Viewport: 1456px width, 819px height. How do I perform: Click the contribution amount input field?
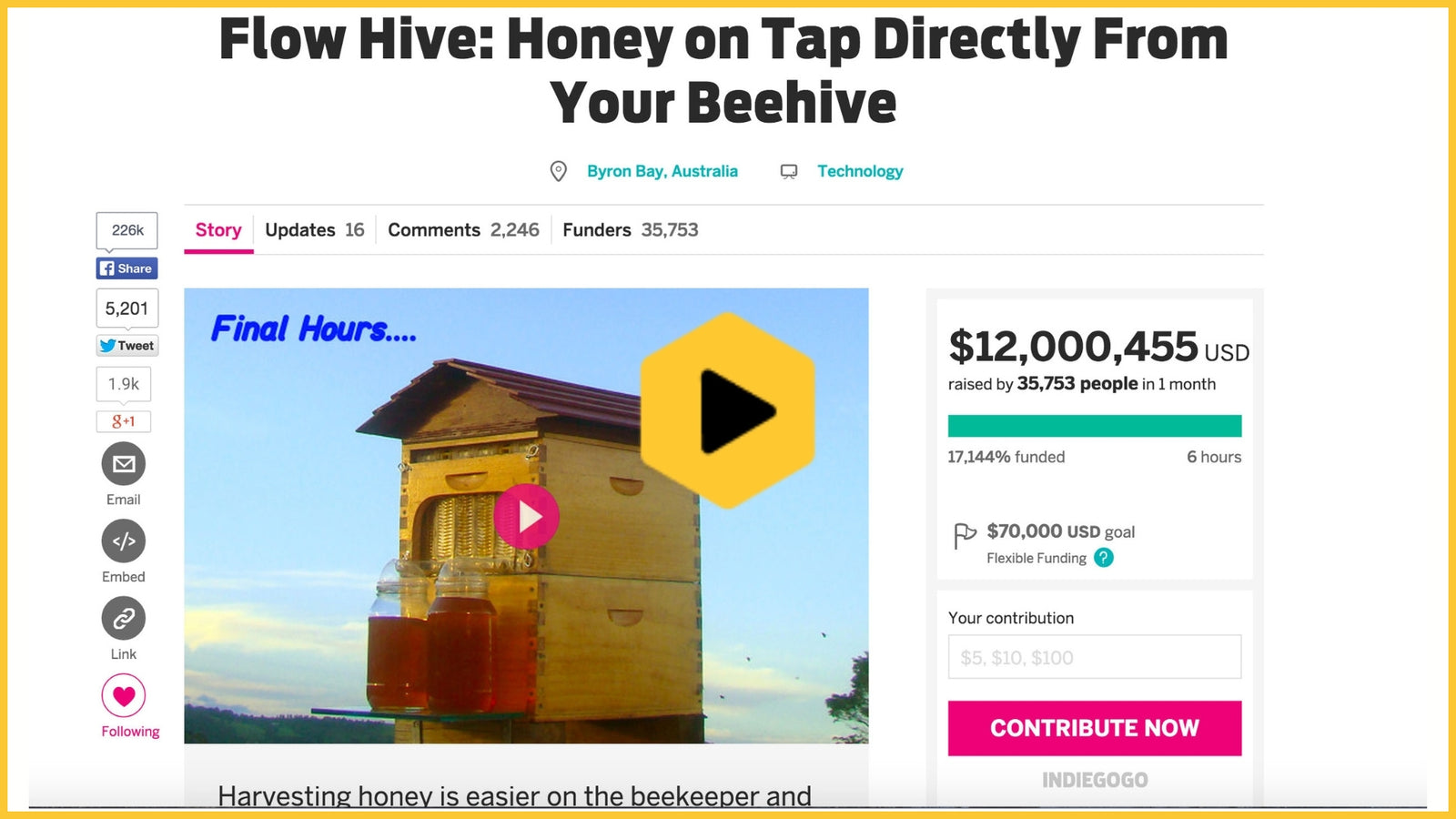(1095, 657)
